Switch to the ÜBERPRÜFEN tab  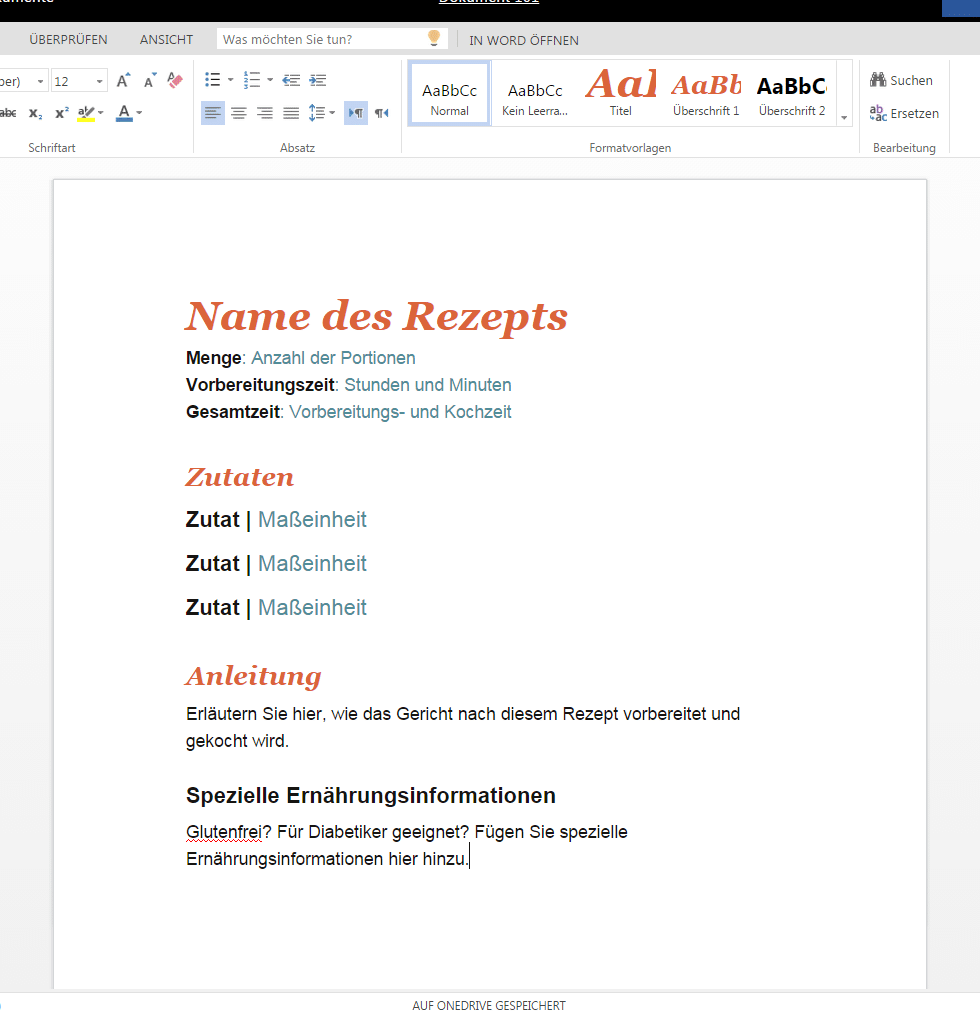[x=69, y=40]
